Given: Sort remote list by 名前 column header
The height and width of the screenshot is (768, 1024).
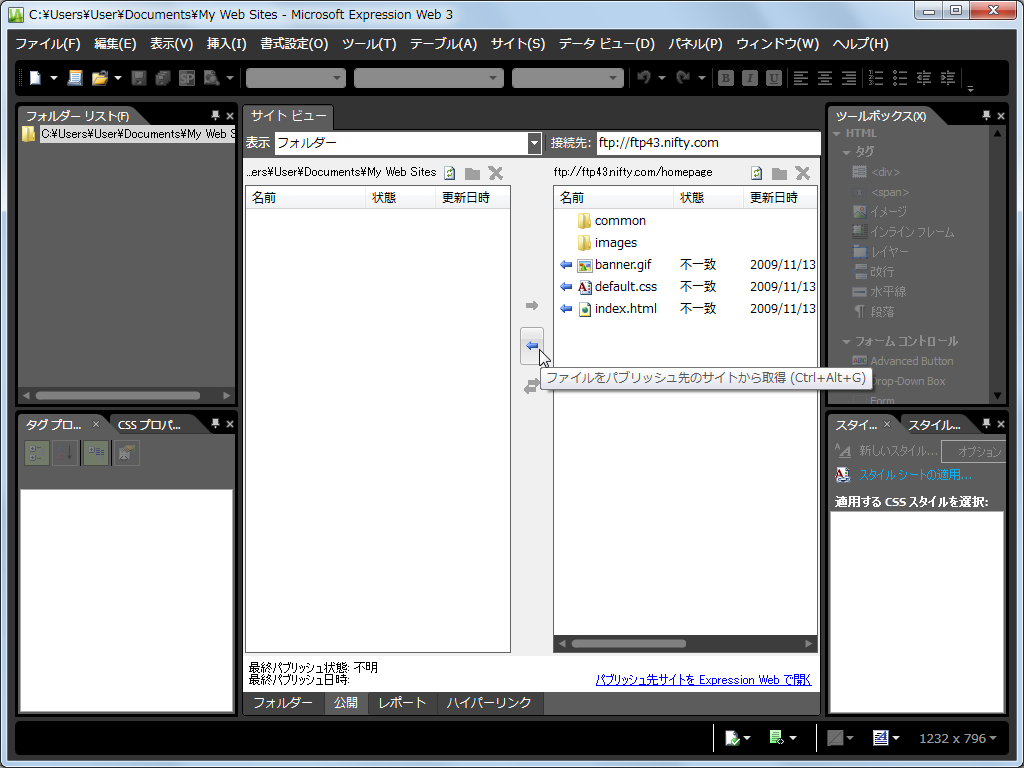Looking at the screenshot, I should click(613, 198).
